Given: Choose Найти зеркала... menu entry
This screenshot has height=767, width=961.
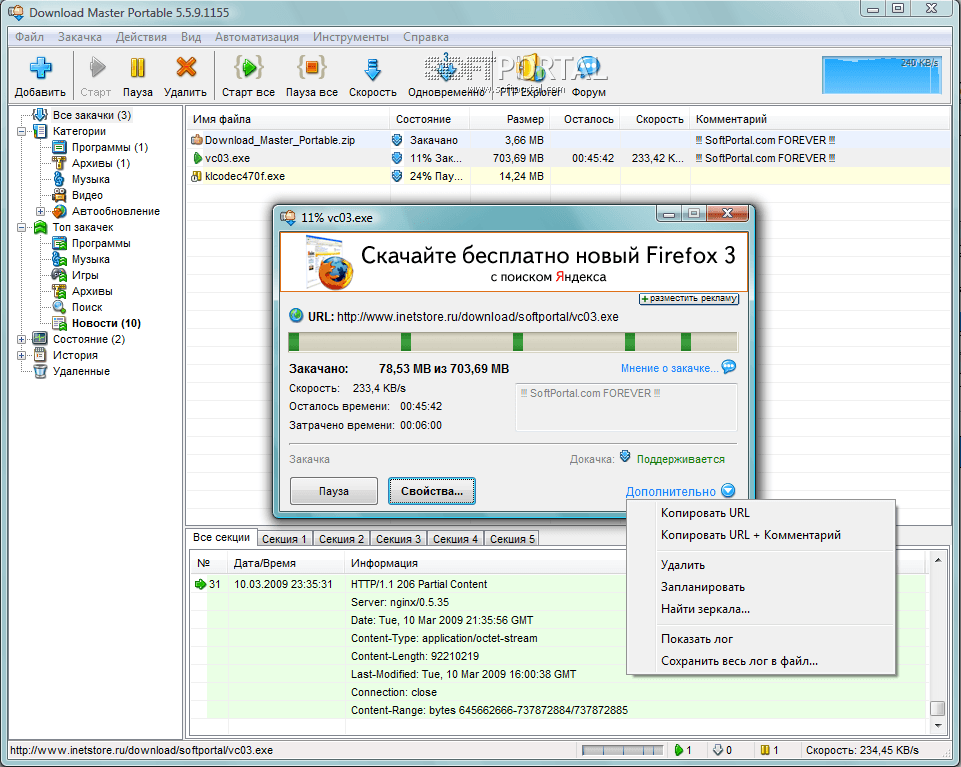Looking at the screenshot, I should tap(761, 609).
